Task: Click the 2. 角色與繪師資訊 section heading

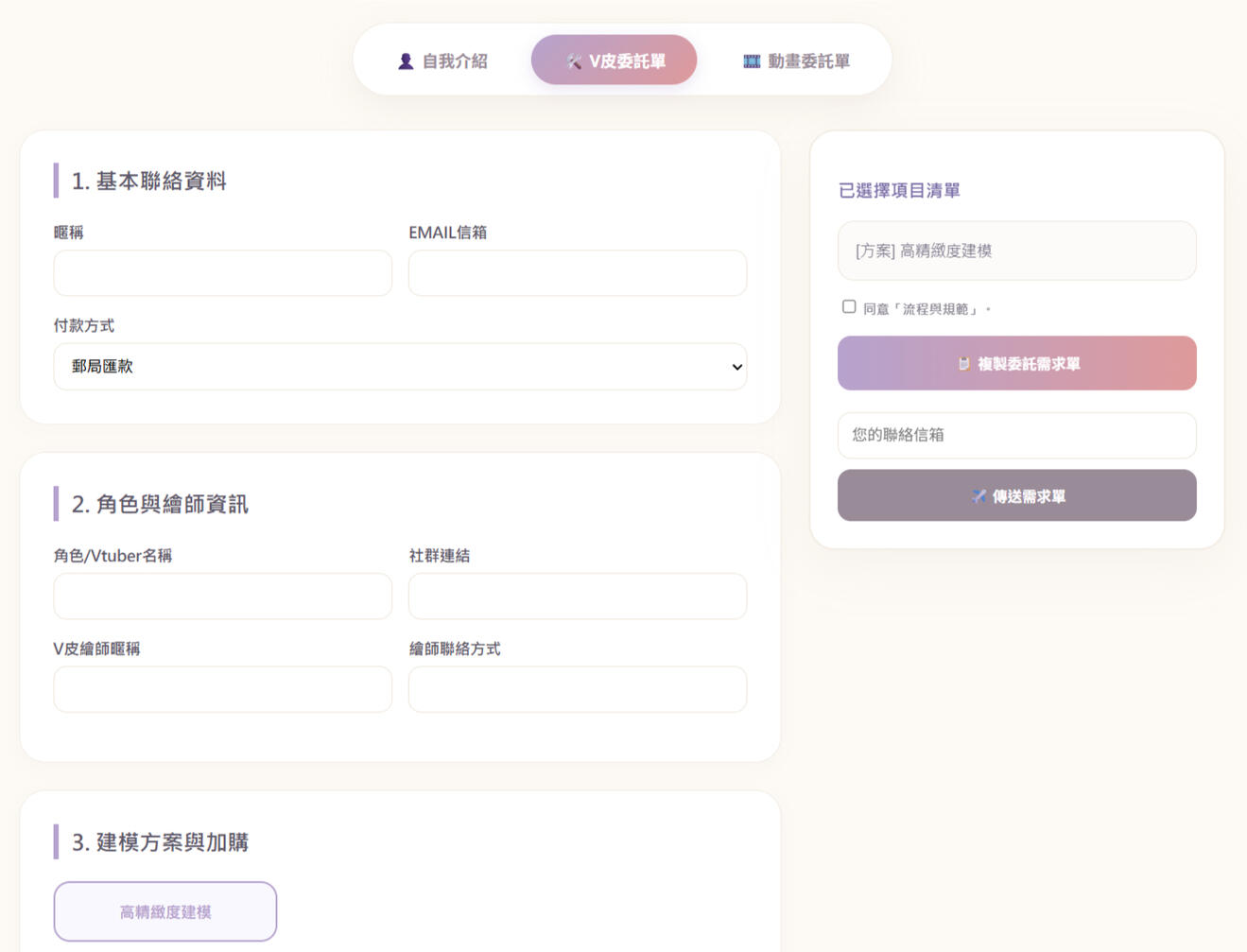Action: pos(160,504)
